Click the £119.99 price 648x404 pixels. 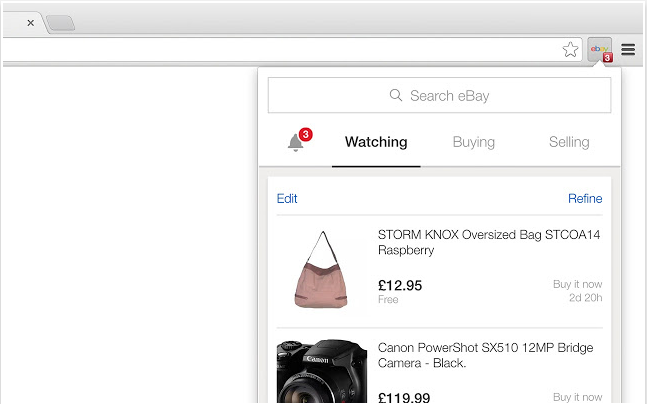click(x=404, y=398)
